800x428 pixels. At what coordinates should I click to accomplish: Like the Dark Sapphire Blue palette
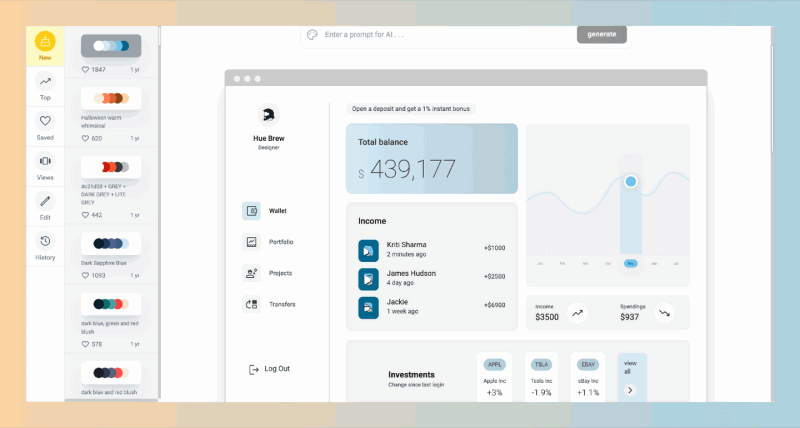85,275
